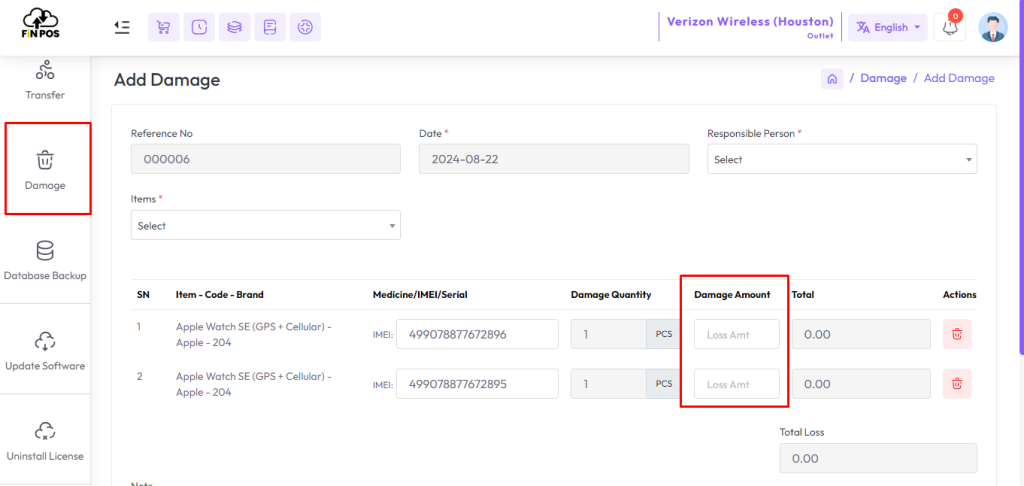This screenshot has height=486, width=1024.
Task: Open the notifications bell
Action: click(950, 27)
